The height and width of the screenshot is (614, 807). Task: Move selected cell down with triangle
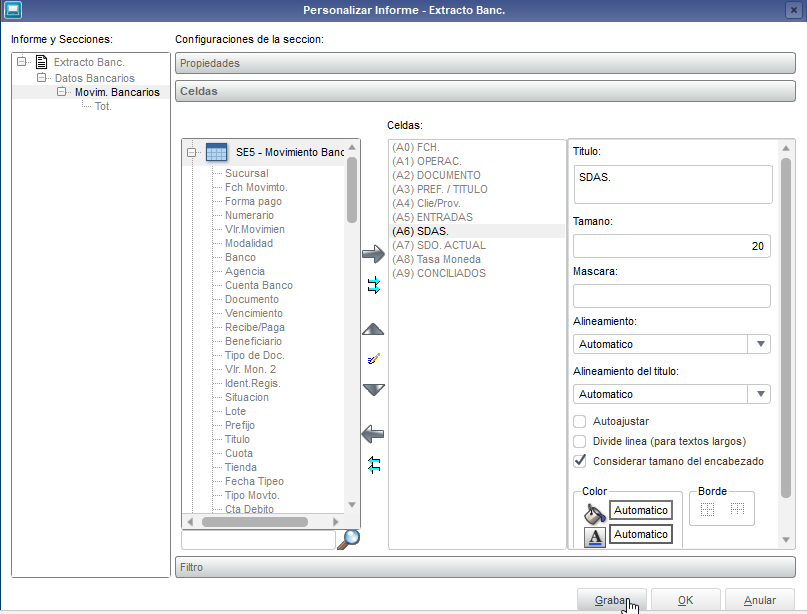tap(373, 390)
